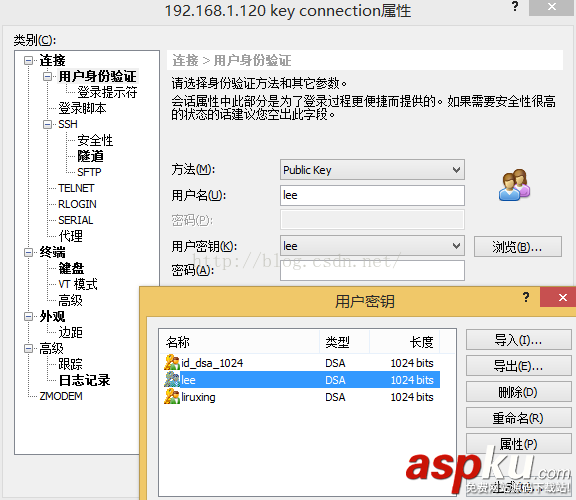The image size is (576, 500).
Task: Click the lee key icon in list
Action: tap(172, 380)
